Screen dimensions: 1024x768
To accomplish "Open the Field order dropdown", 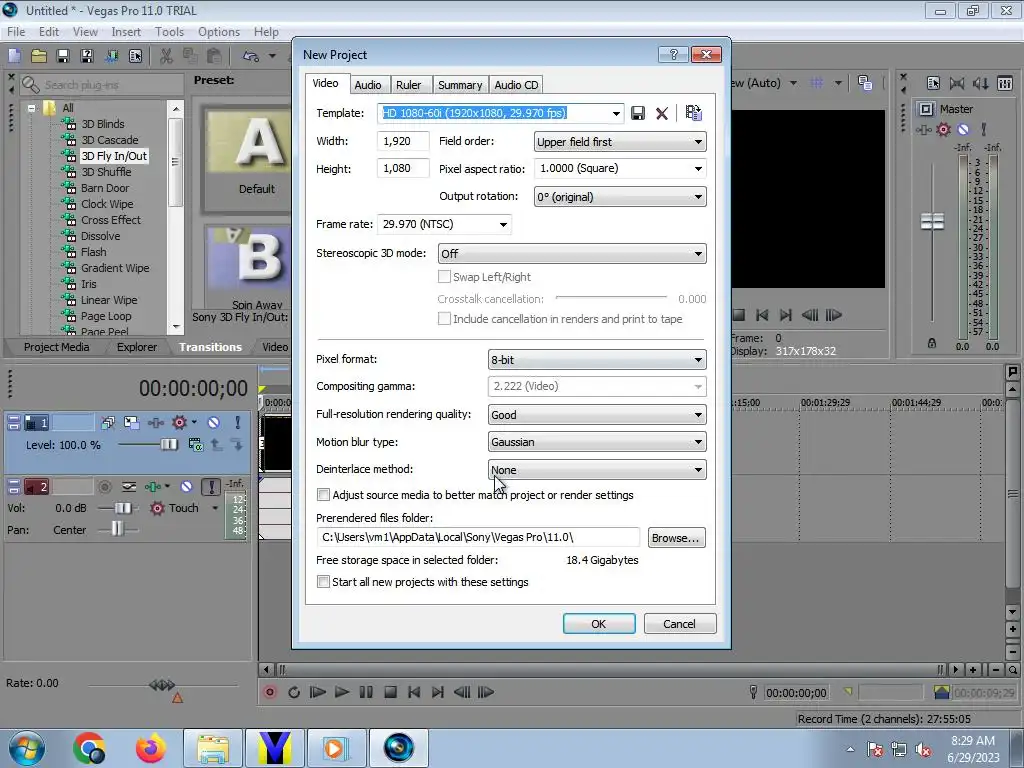I will click(x=620, y=142).
